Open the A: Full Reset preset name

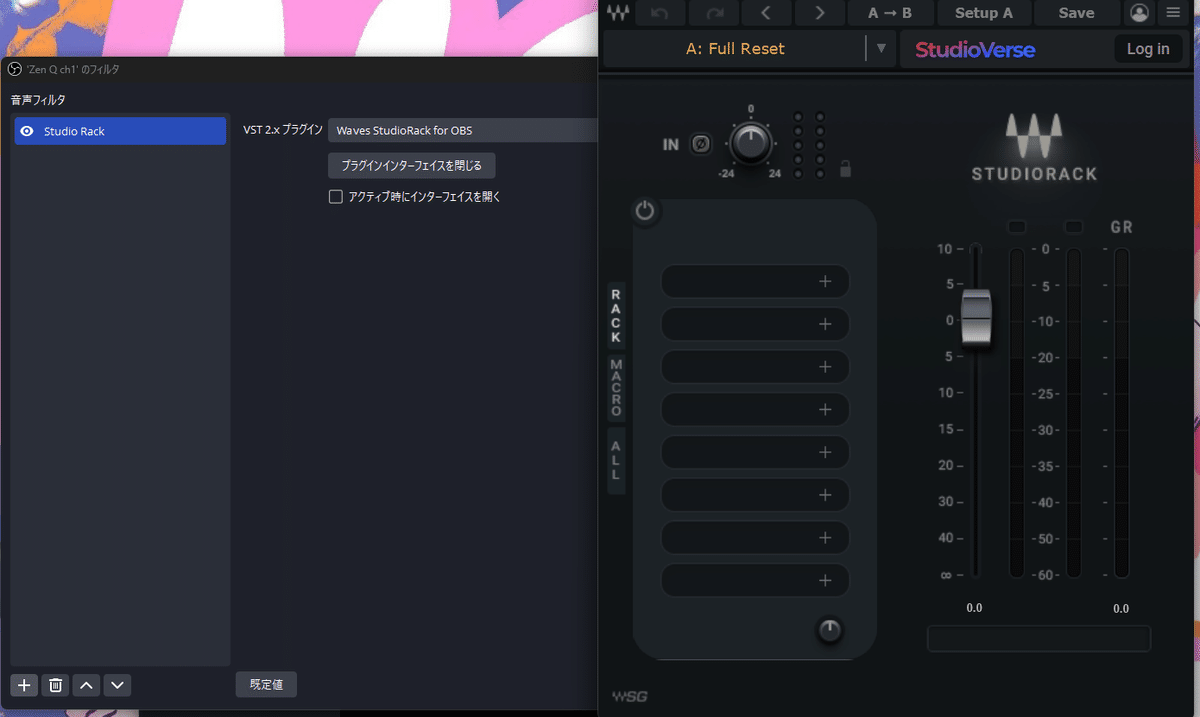tap(735, 48)
